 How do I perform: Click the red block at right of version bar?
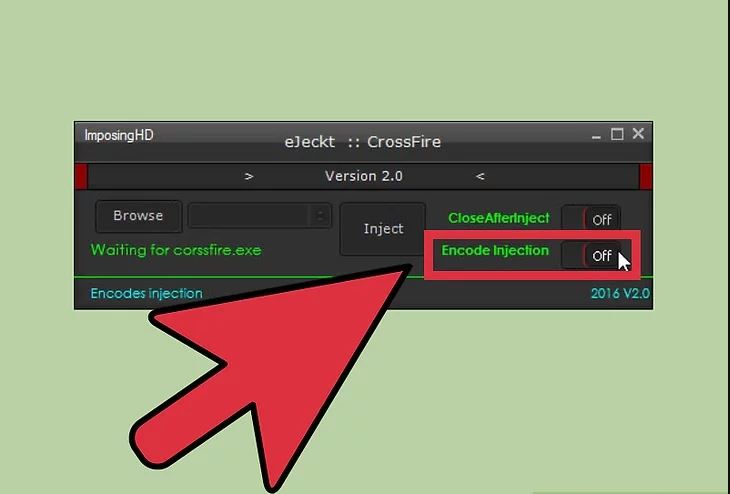pyautogui.click(x=646, y=176)
